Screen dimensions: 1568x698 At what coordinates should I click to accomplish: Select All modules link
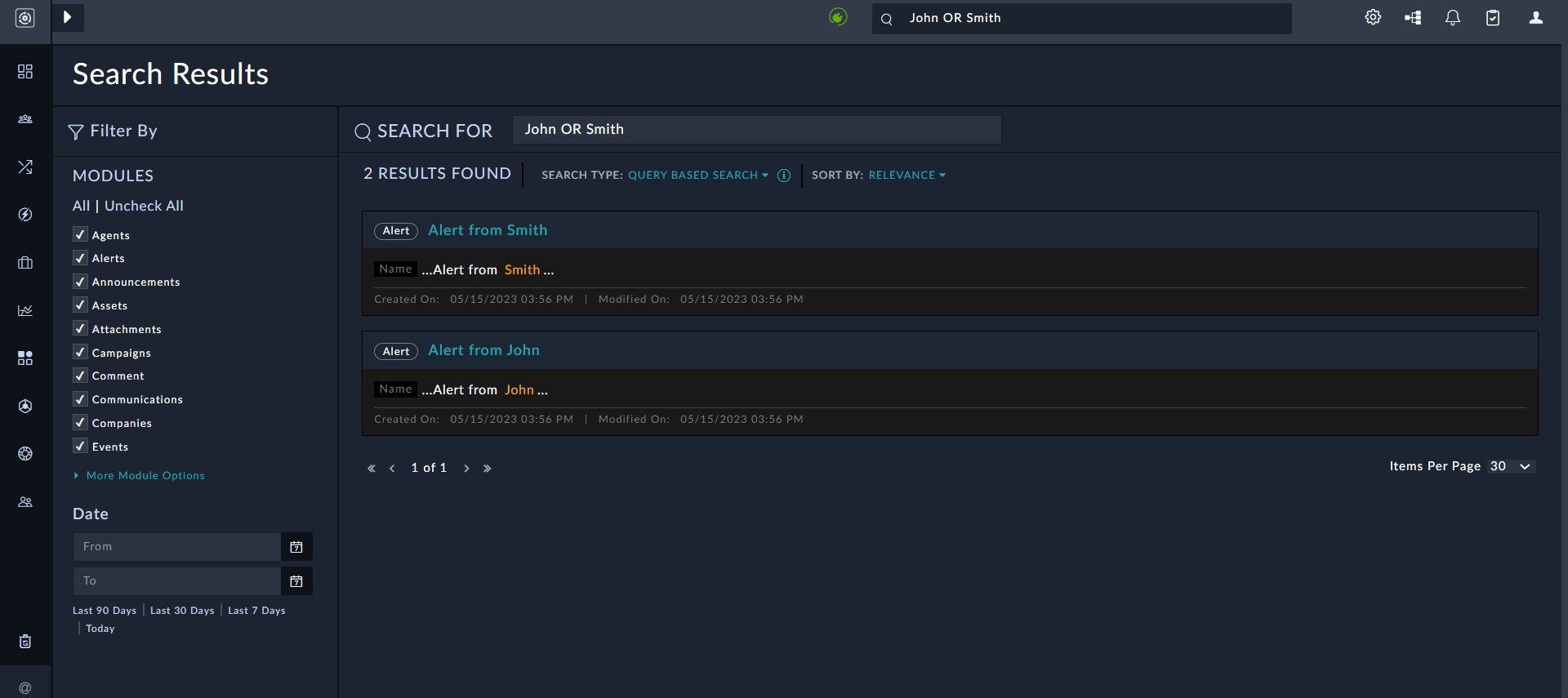81,206
